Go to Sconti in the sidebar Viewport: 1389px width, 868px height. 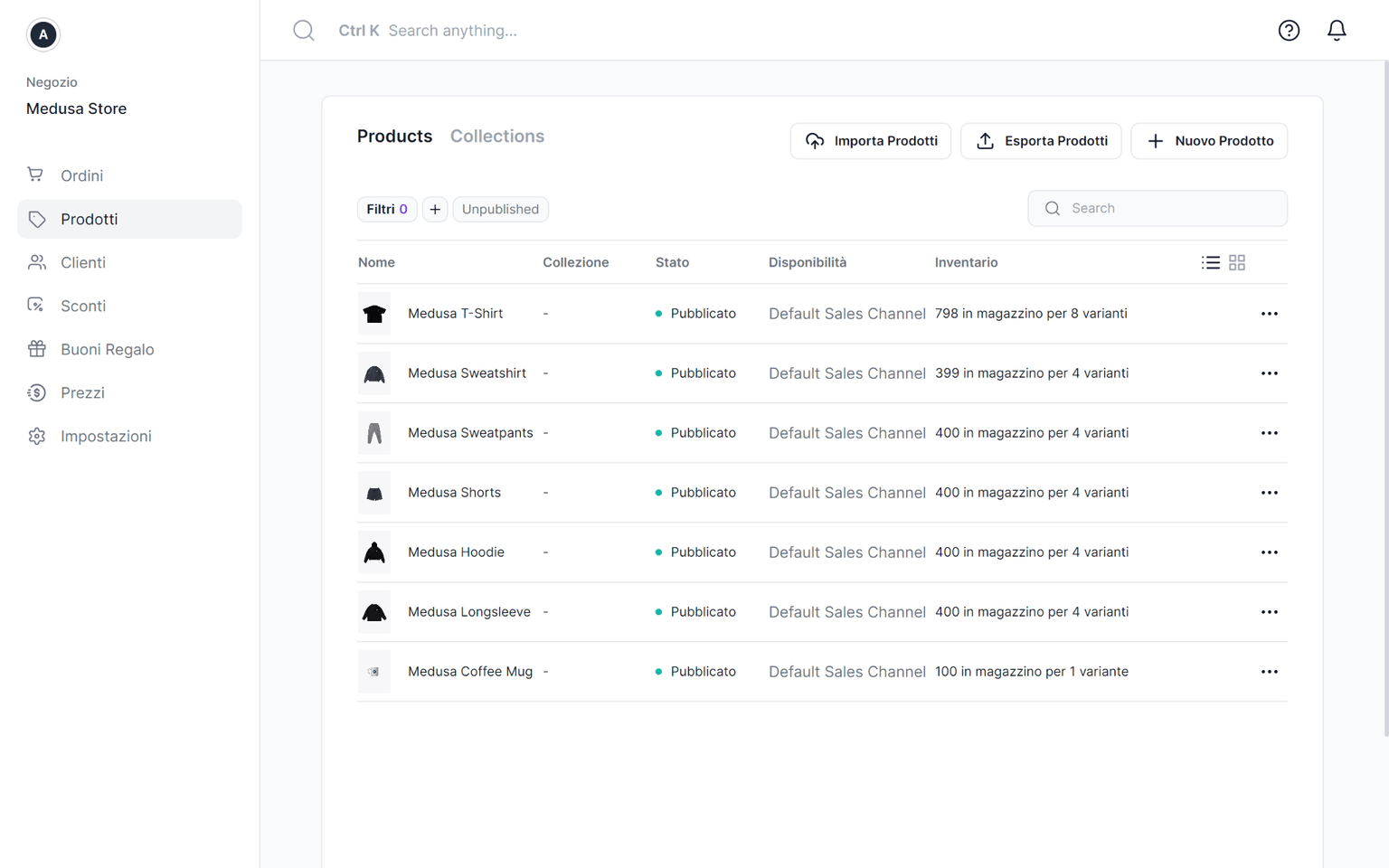[129, 306]
